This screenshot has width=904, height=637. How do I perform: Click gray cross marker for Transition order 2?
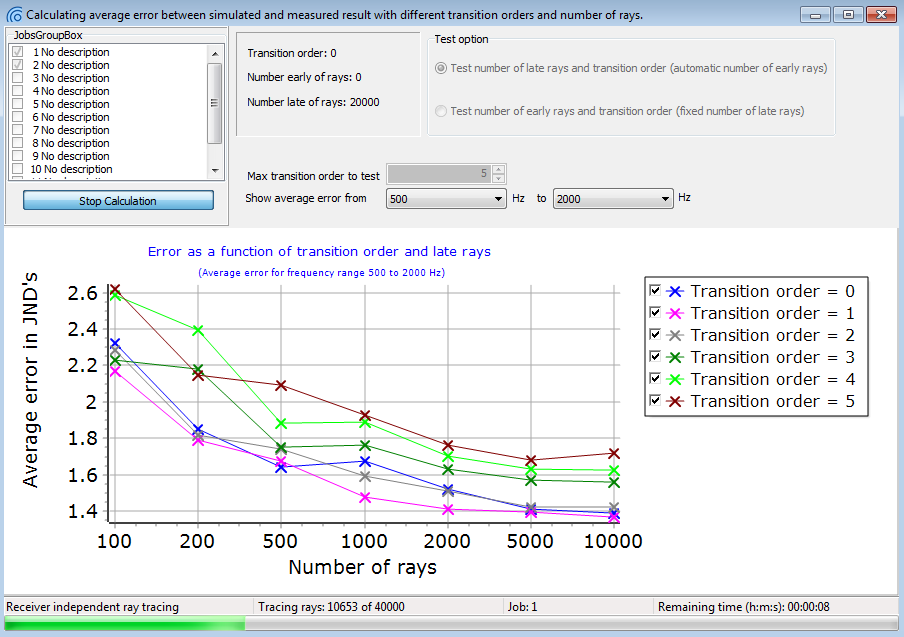(x=675, y=335)
